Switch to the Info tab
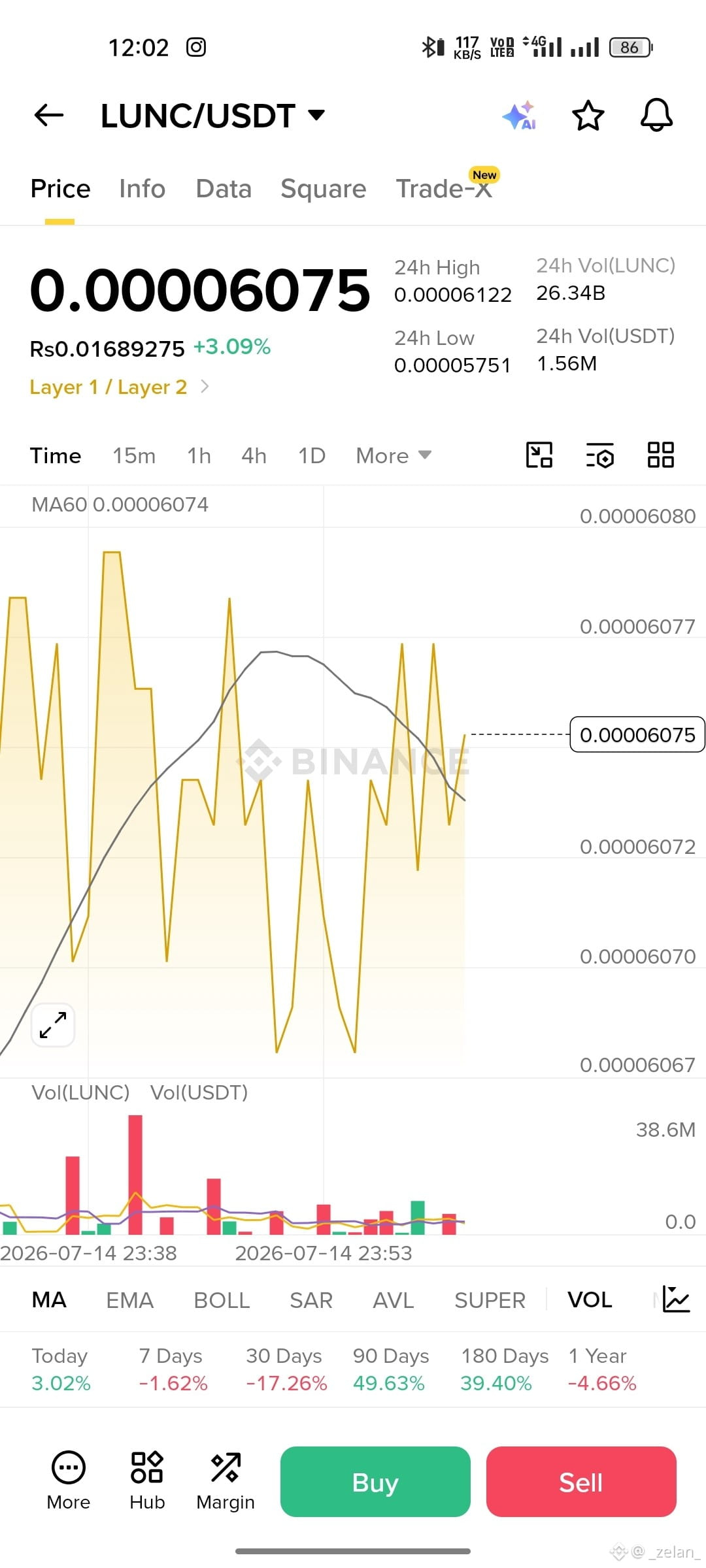 click(x=142, y=189)
